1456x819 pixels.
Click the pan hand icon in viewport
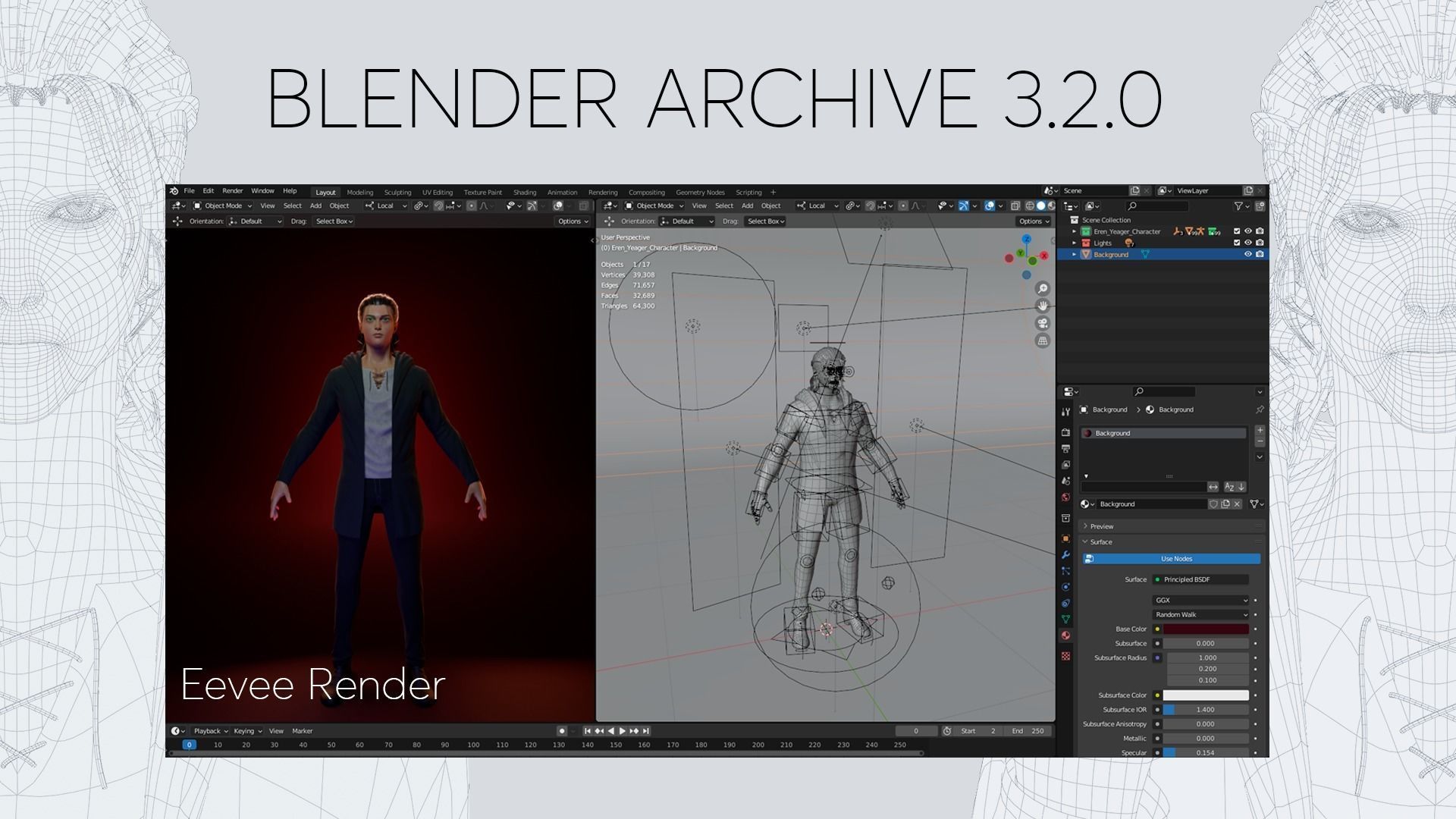pos(1043,306)
